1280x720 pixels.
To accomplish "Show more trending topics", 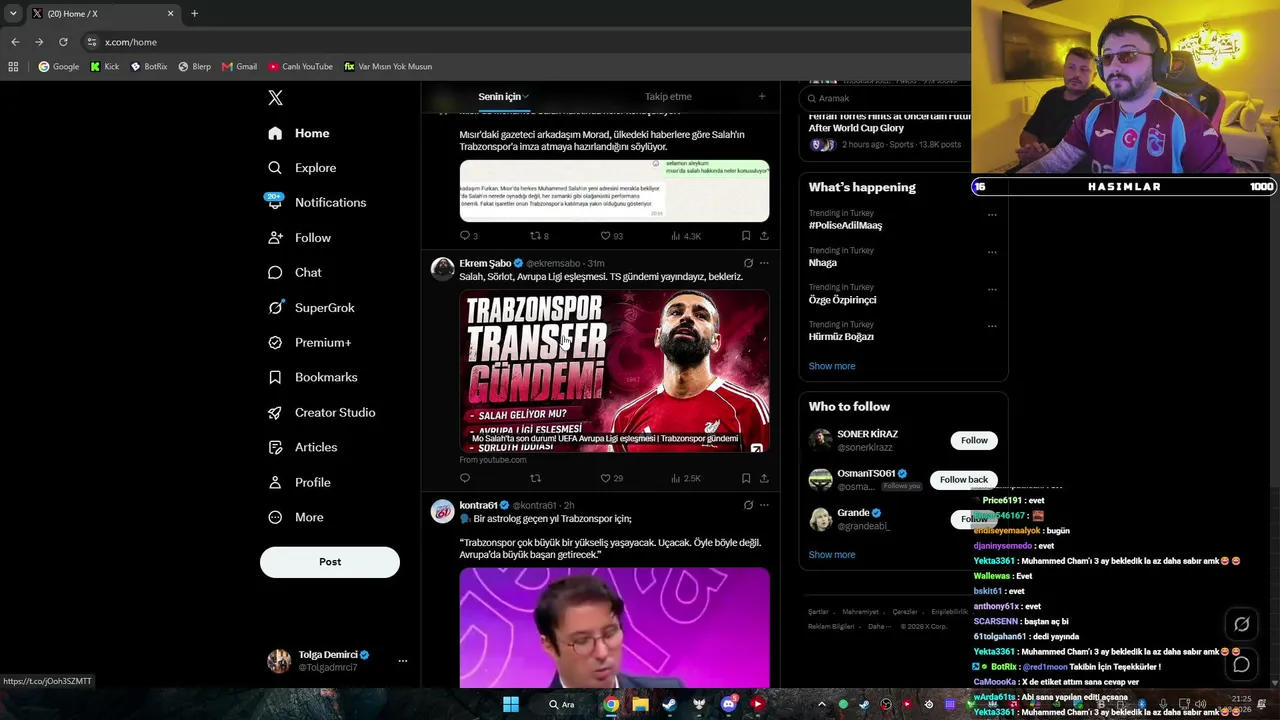I will [832, 366].
